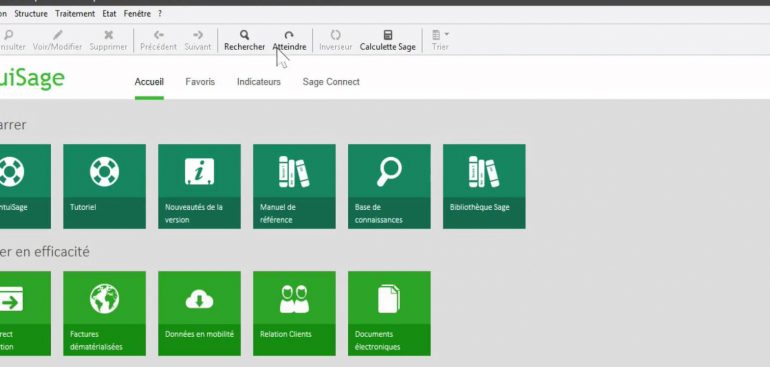
Task: Switch to the Sage Connect tab
Action: pos(331,82)
